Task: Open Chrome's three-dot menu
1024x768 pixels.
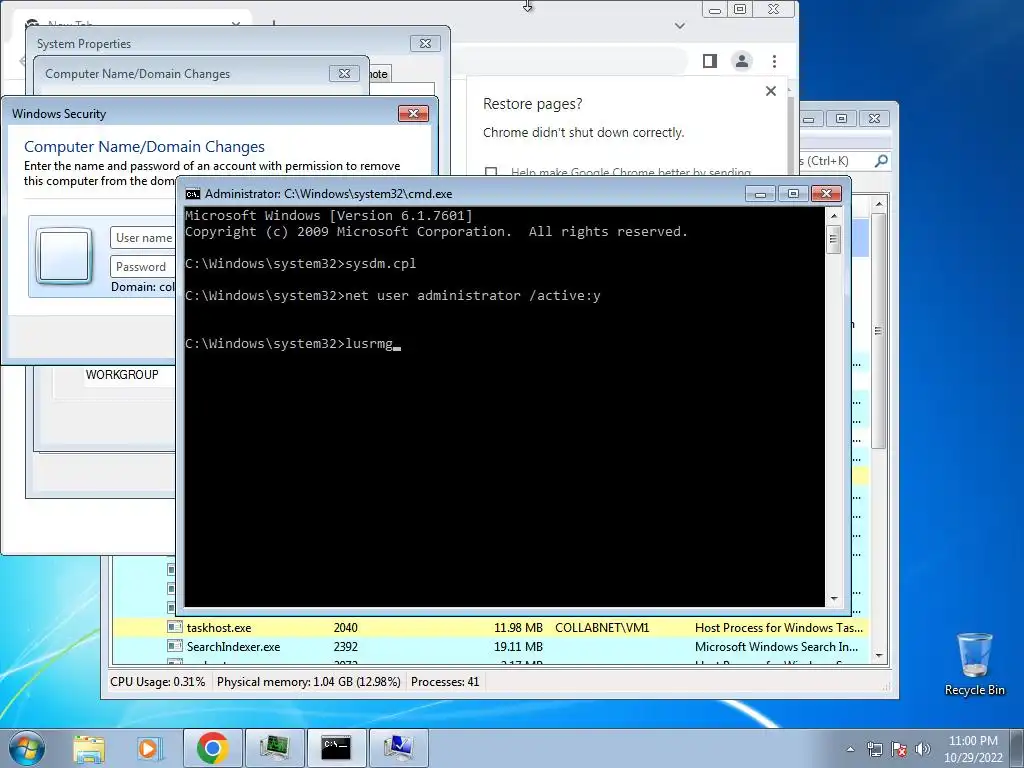Action: click(x=774, y=61)
